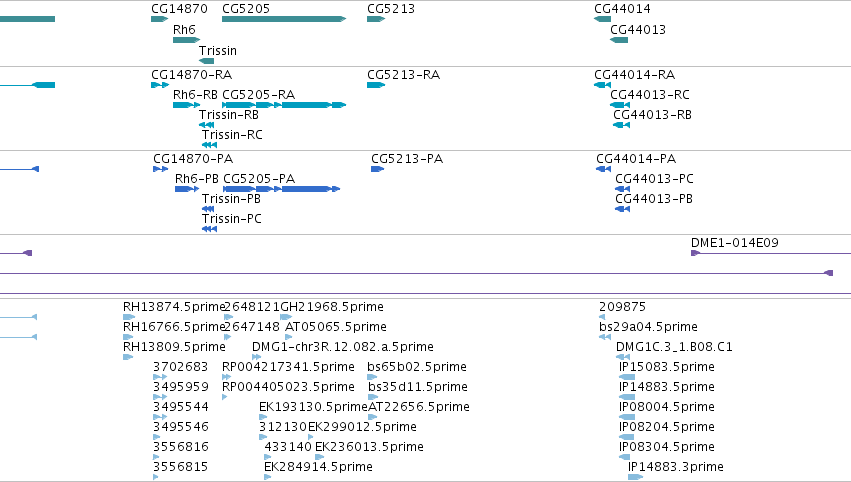Viewport: 851px width, 482px height.
Task: Select the RH16766.5prime EST label
Action: point(174,327)
